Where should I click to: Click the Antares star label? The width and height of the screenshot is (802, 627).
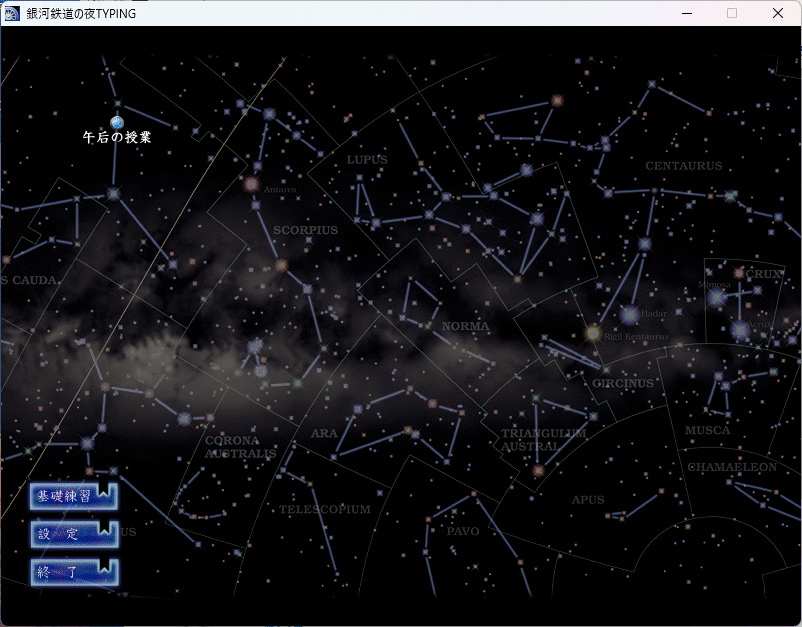coord(280,189)
